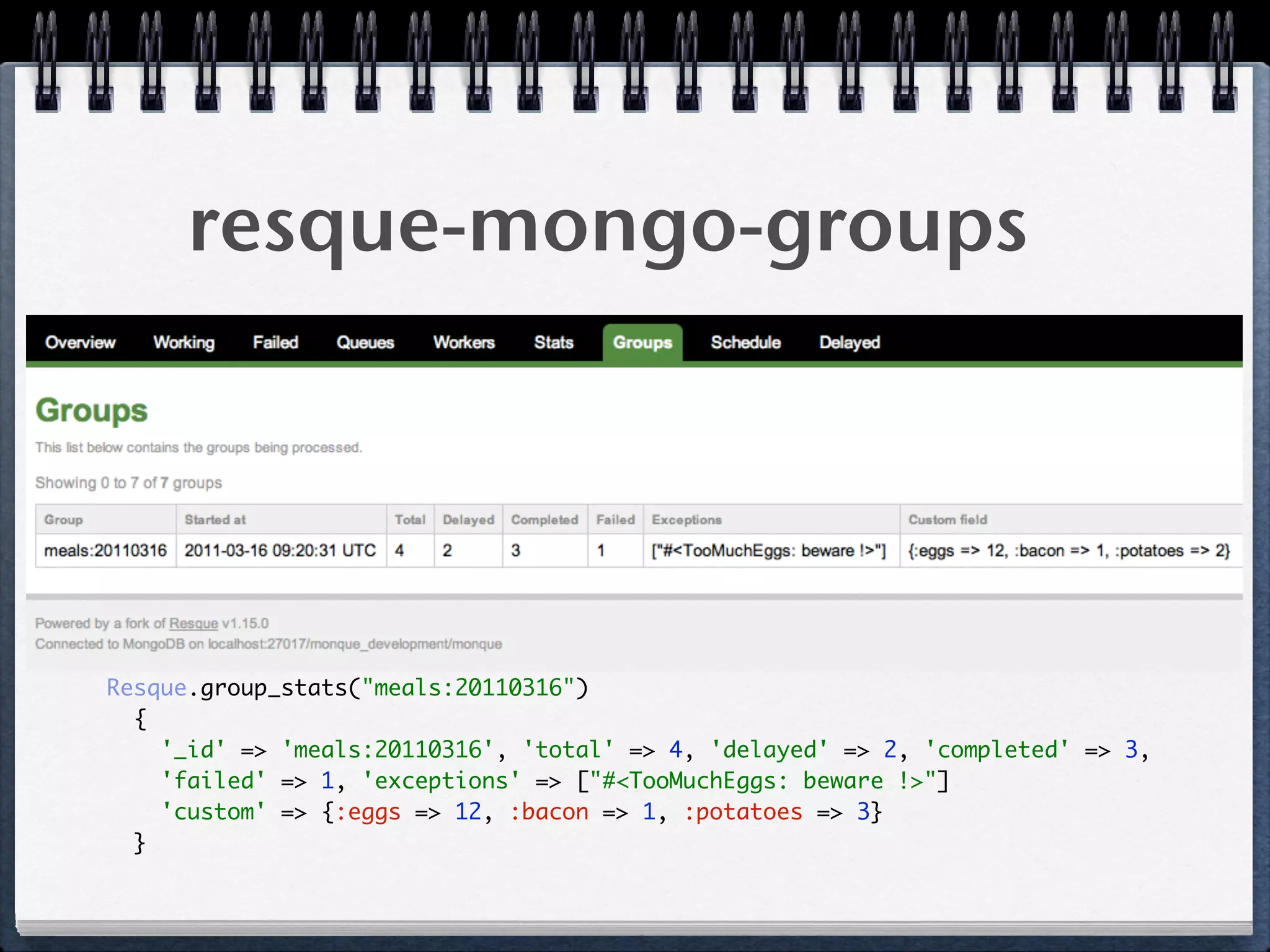The image size is (1270, 952).
Task: Switch to the Delayed tab
Action: pyautogui.click(x=850, y=343)
